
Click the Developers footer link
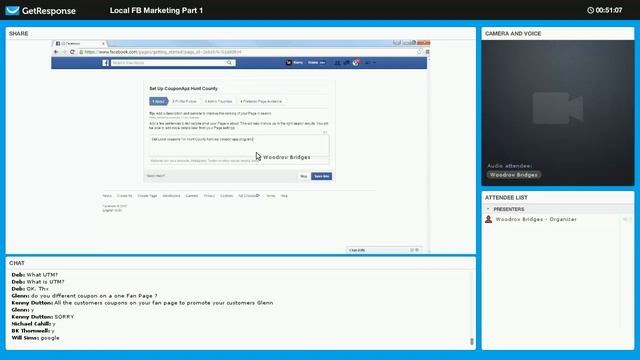(x=171, y=196)
